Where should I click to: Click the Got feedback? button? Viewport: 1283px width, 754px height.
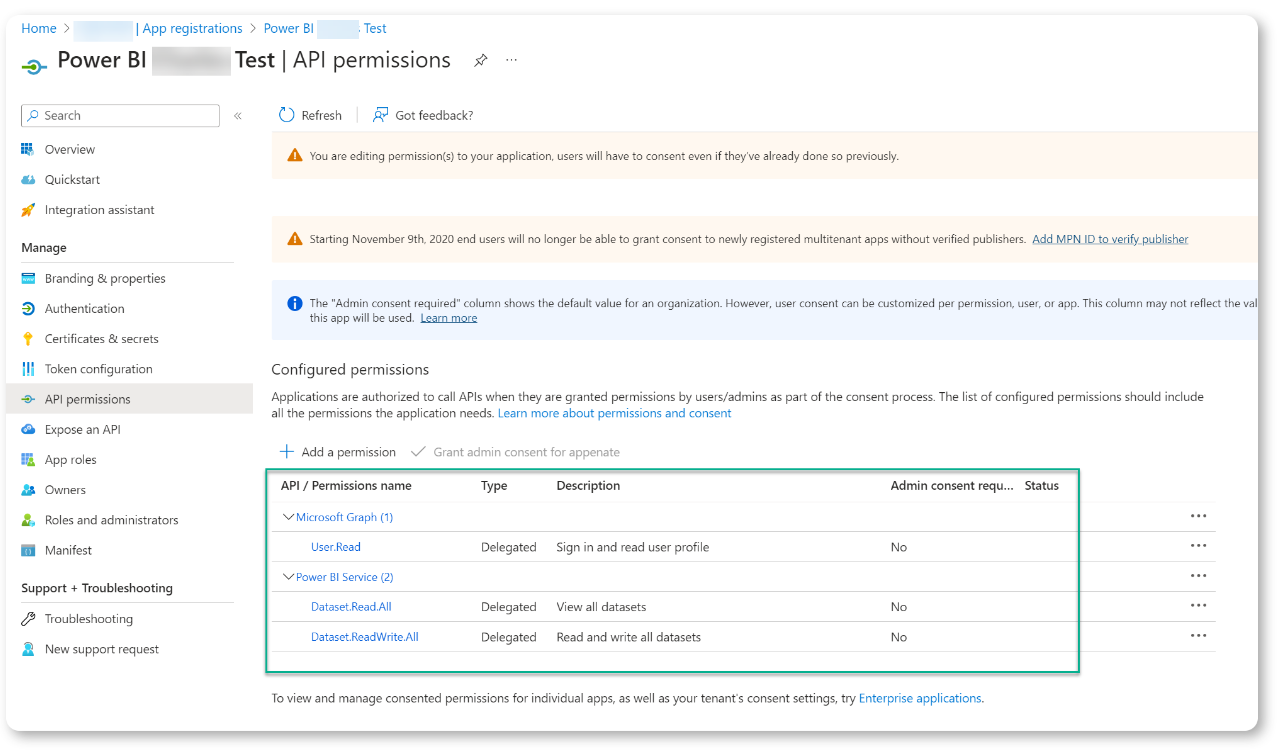click(x=423, y=115)
